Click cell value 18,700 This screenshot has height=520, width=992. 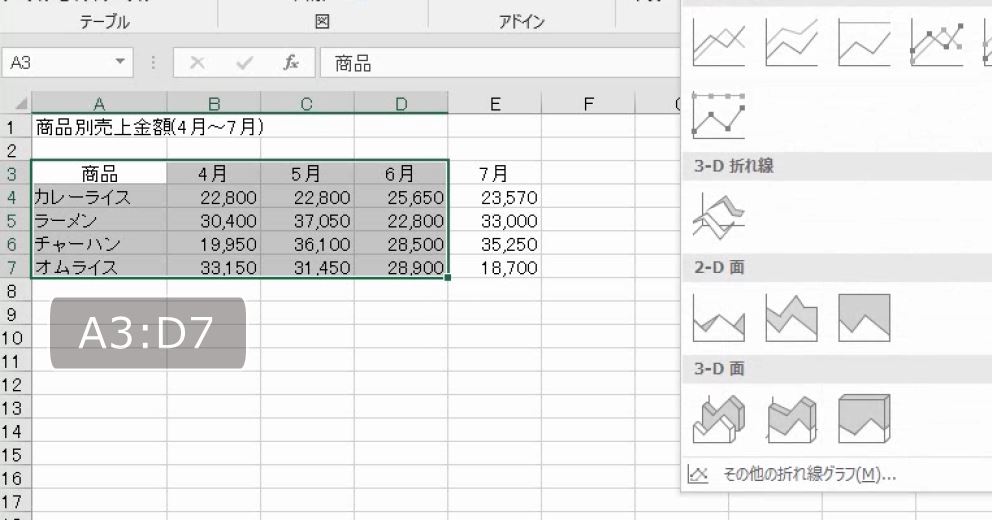click(495, 267)
